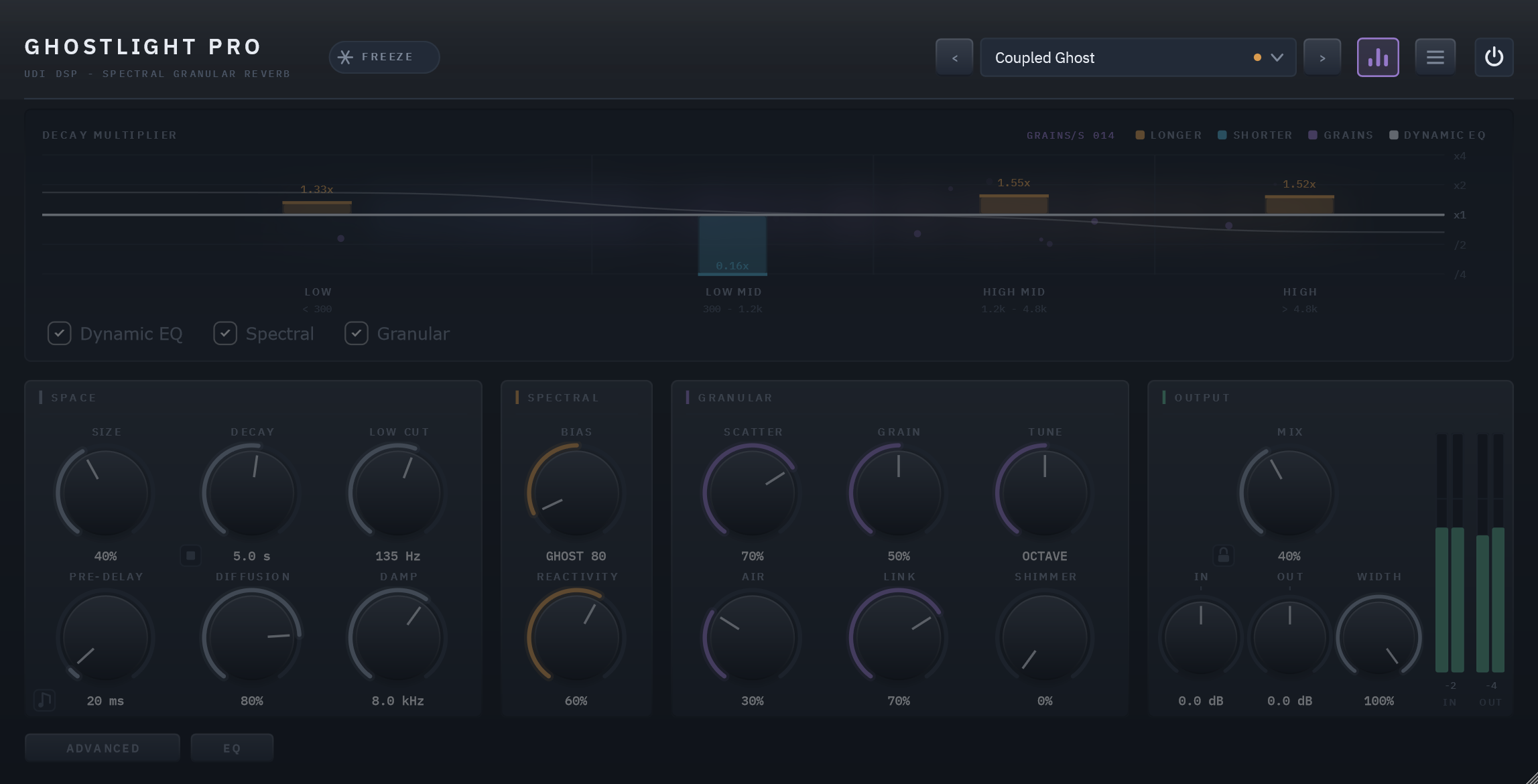The height and width of the screenshot is (784, 1538).
Task: Click the Diffusion knob
Action: tap(252, 637)
